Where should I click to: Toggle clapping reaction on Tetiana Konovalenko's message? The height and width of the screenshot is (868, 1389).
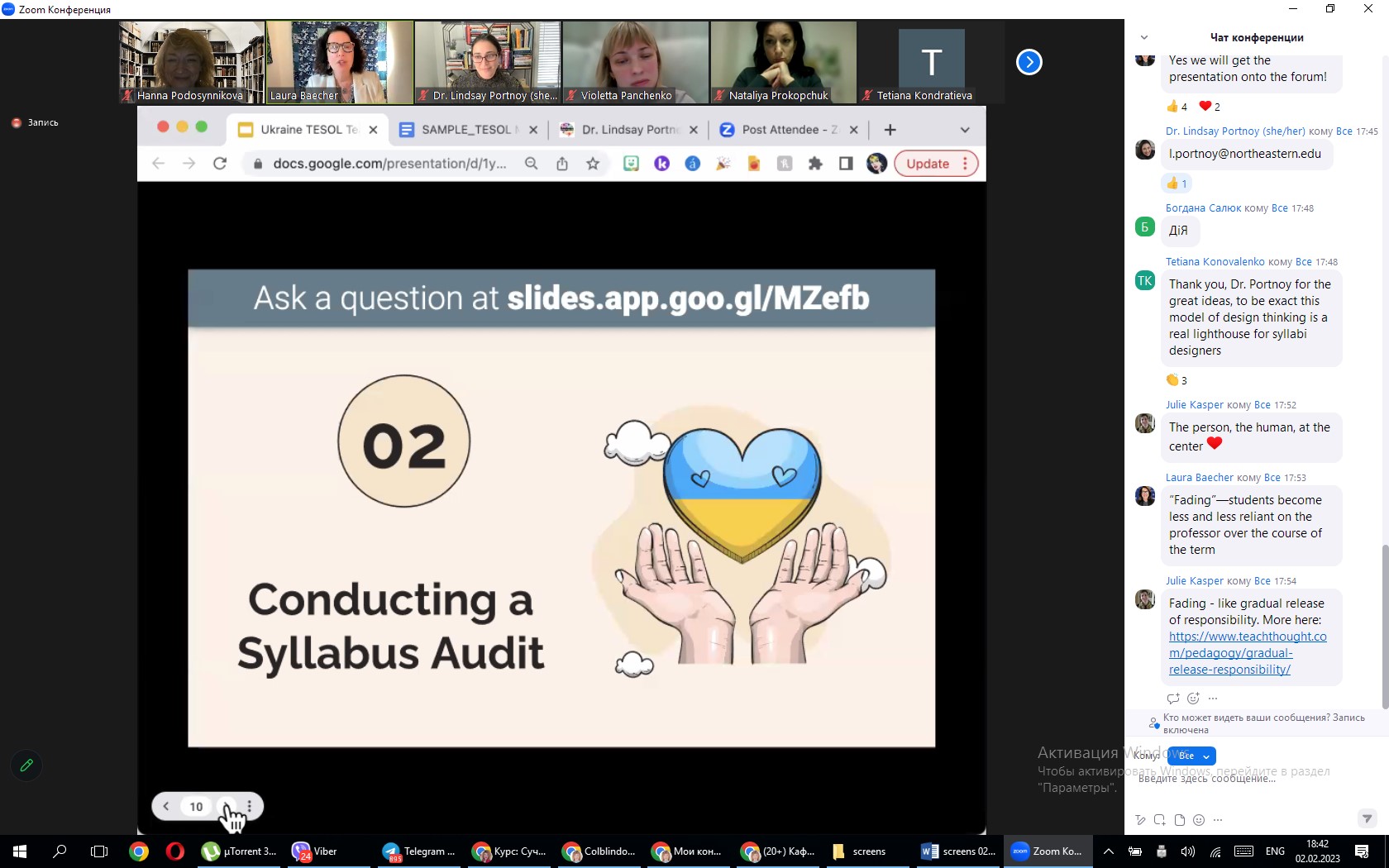[x=1177, y=380]
